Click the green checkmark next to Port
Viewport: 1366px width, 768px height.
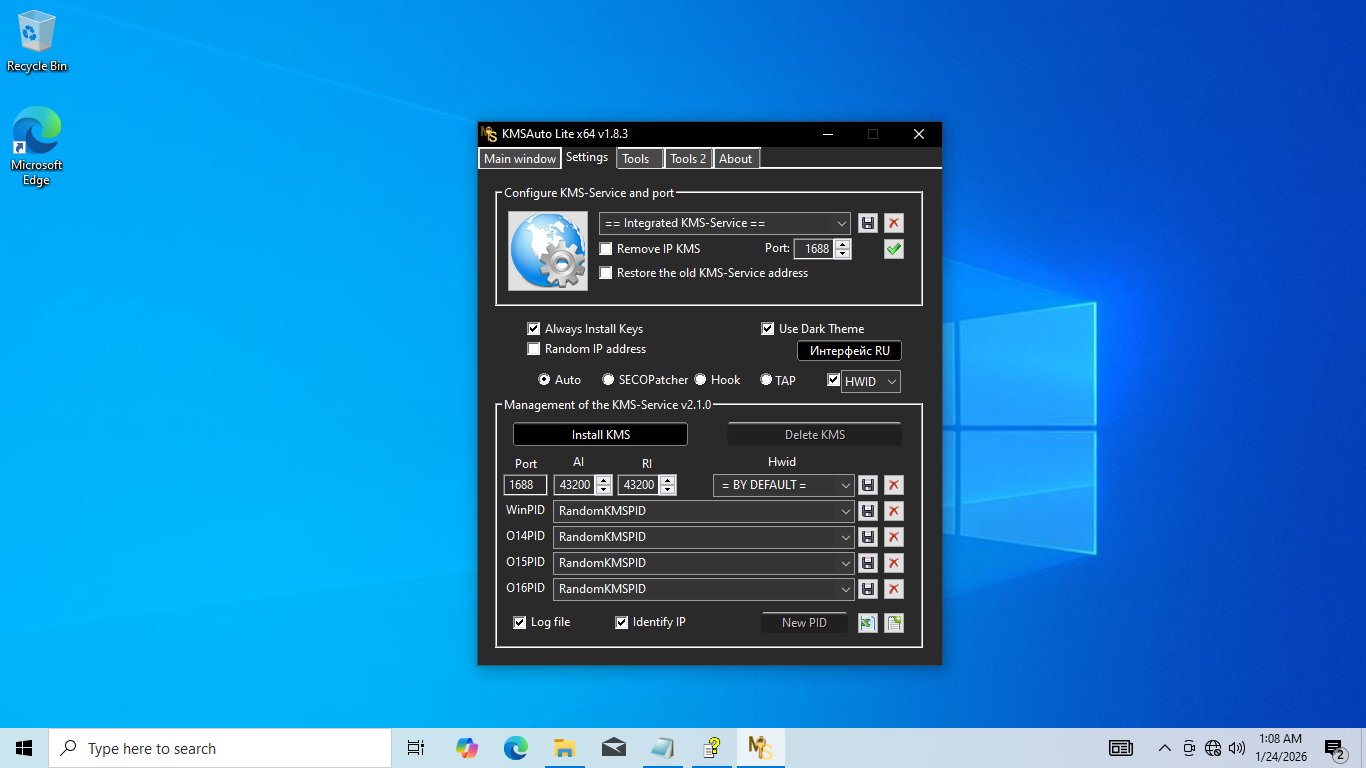[894, 249]
